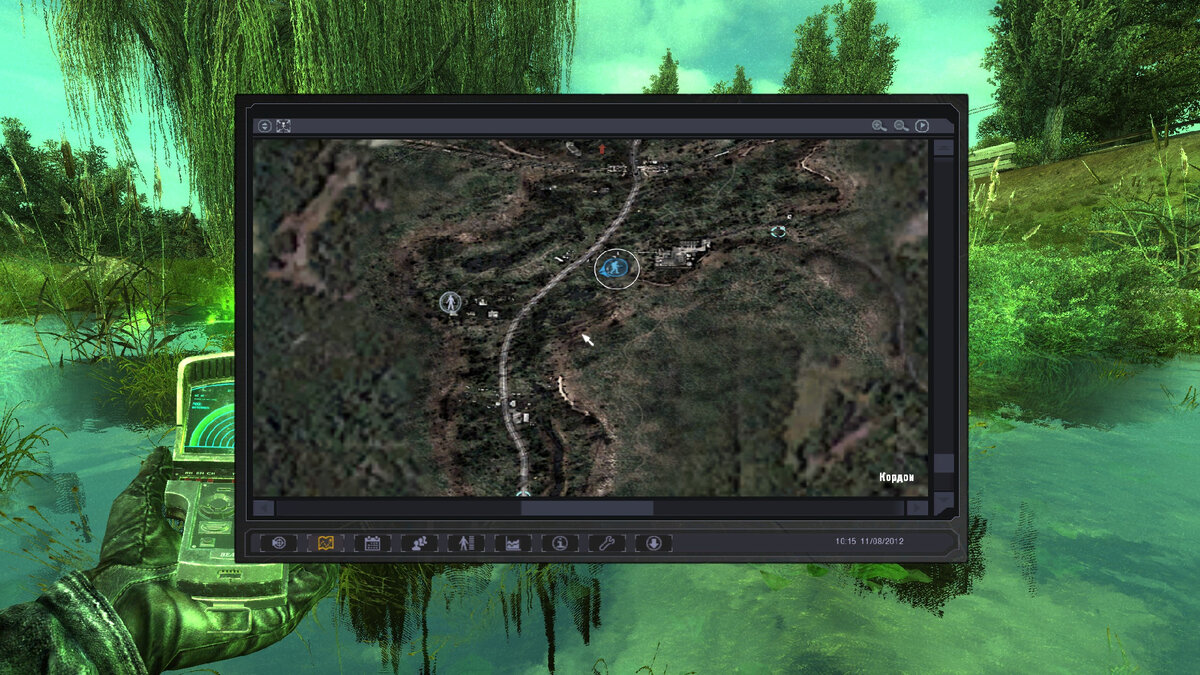Click the horizontal scrollbar left arrow
The width and height of the screenshot is (1200, 675).
264,508
